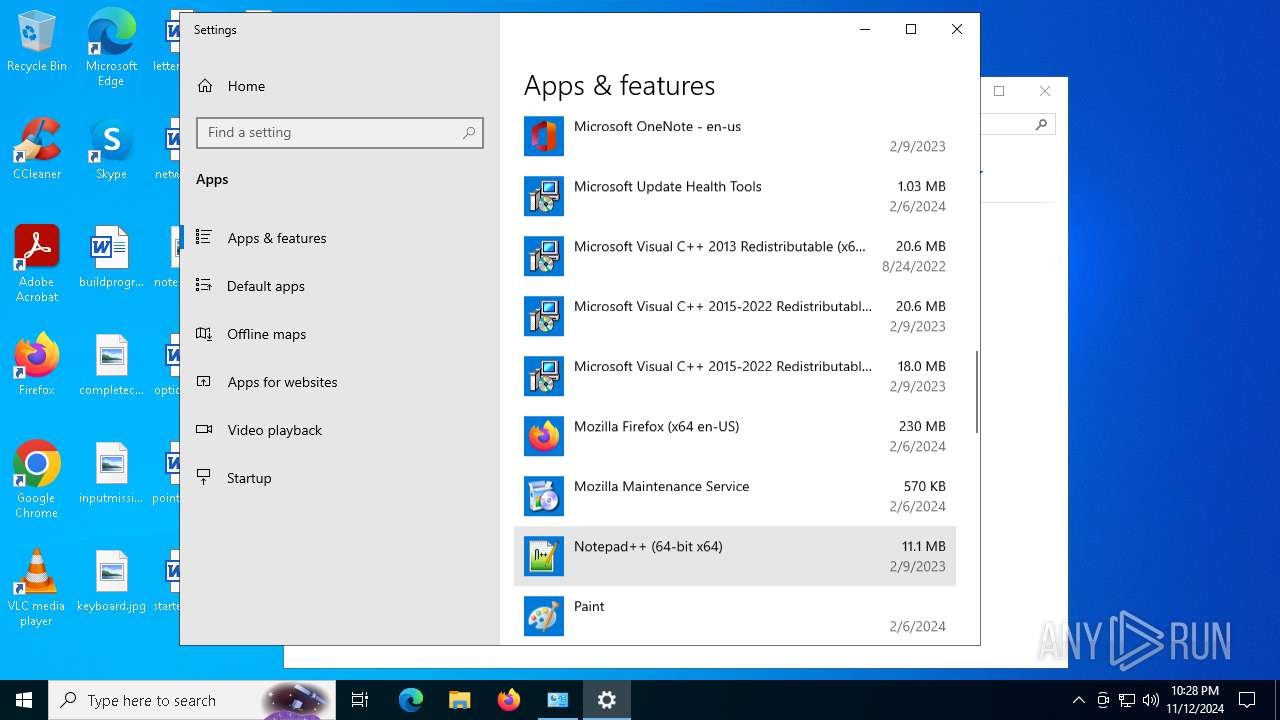Viewport: 1280px width, 720px height.
Task: Click the Apps for websites sidebar icon
Action: (204, 381)
